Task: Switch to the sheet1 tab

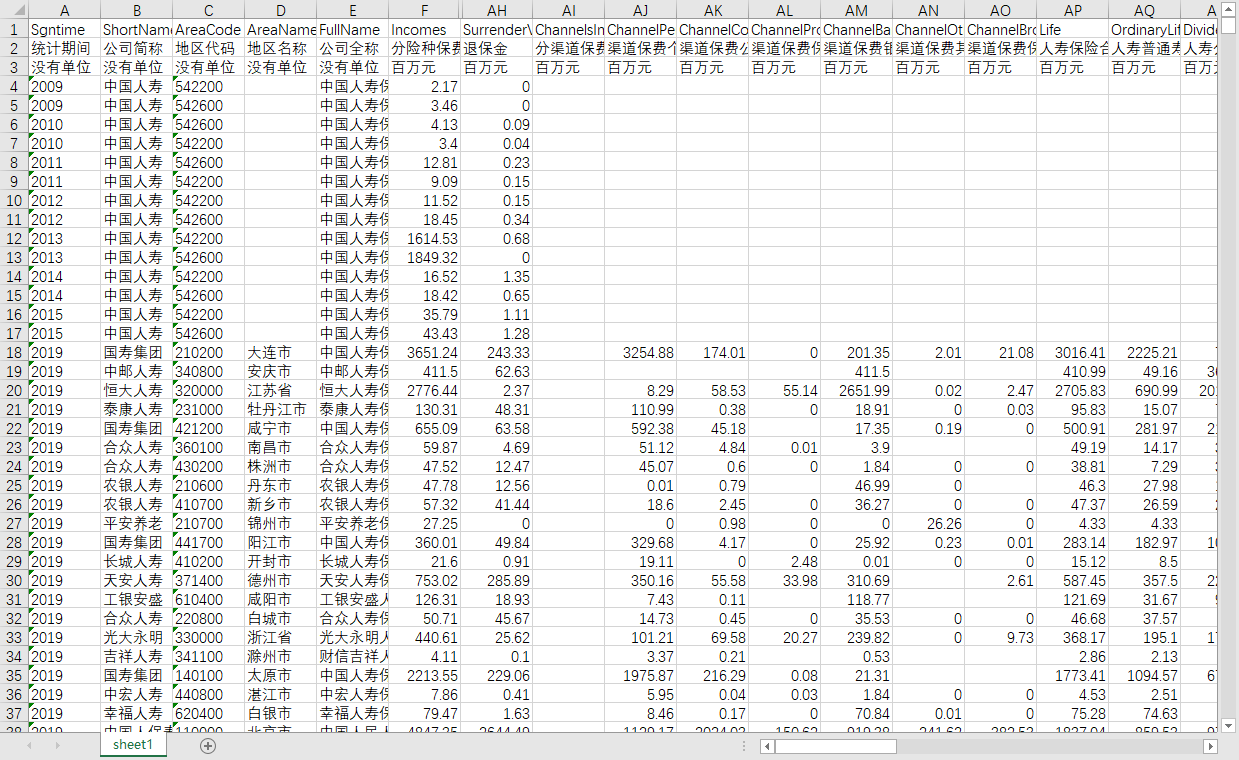Action: pos(133,745)
